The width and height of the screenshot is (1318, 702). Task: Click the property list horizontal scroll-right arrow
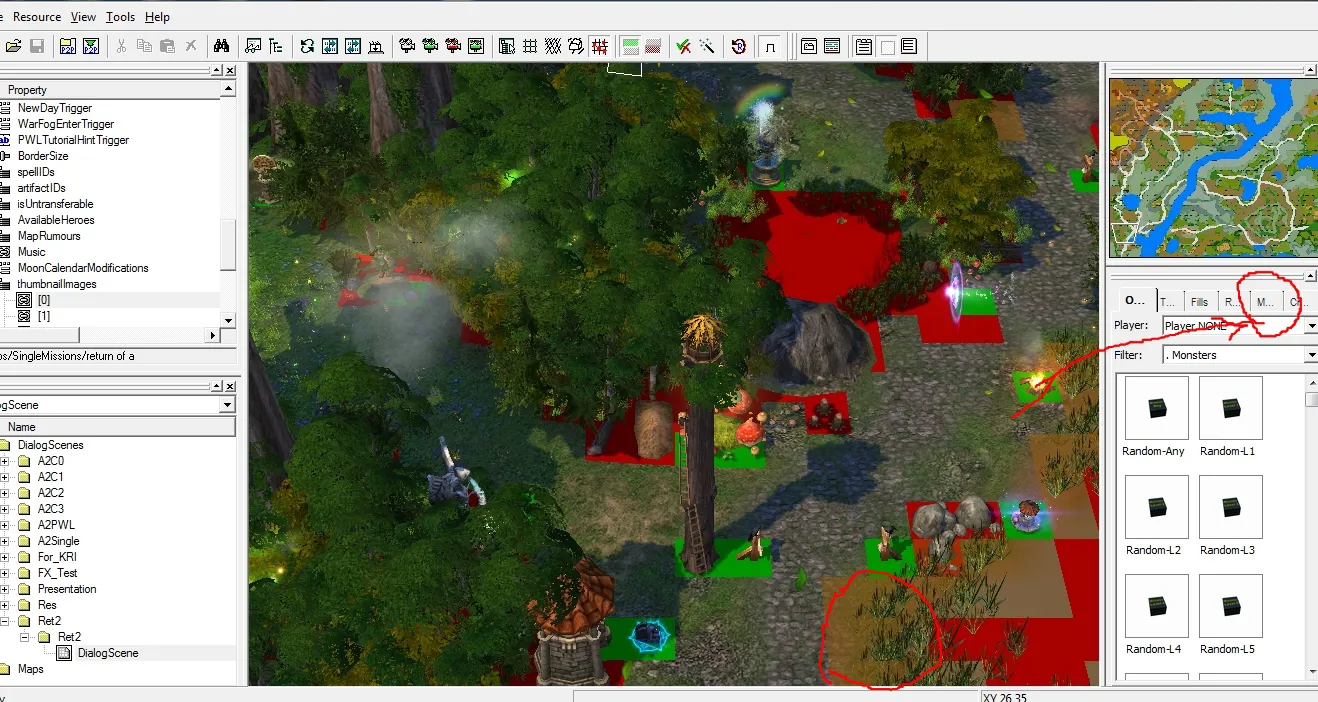point(212,336)
